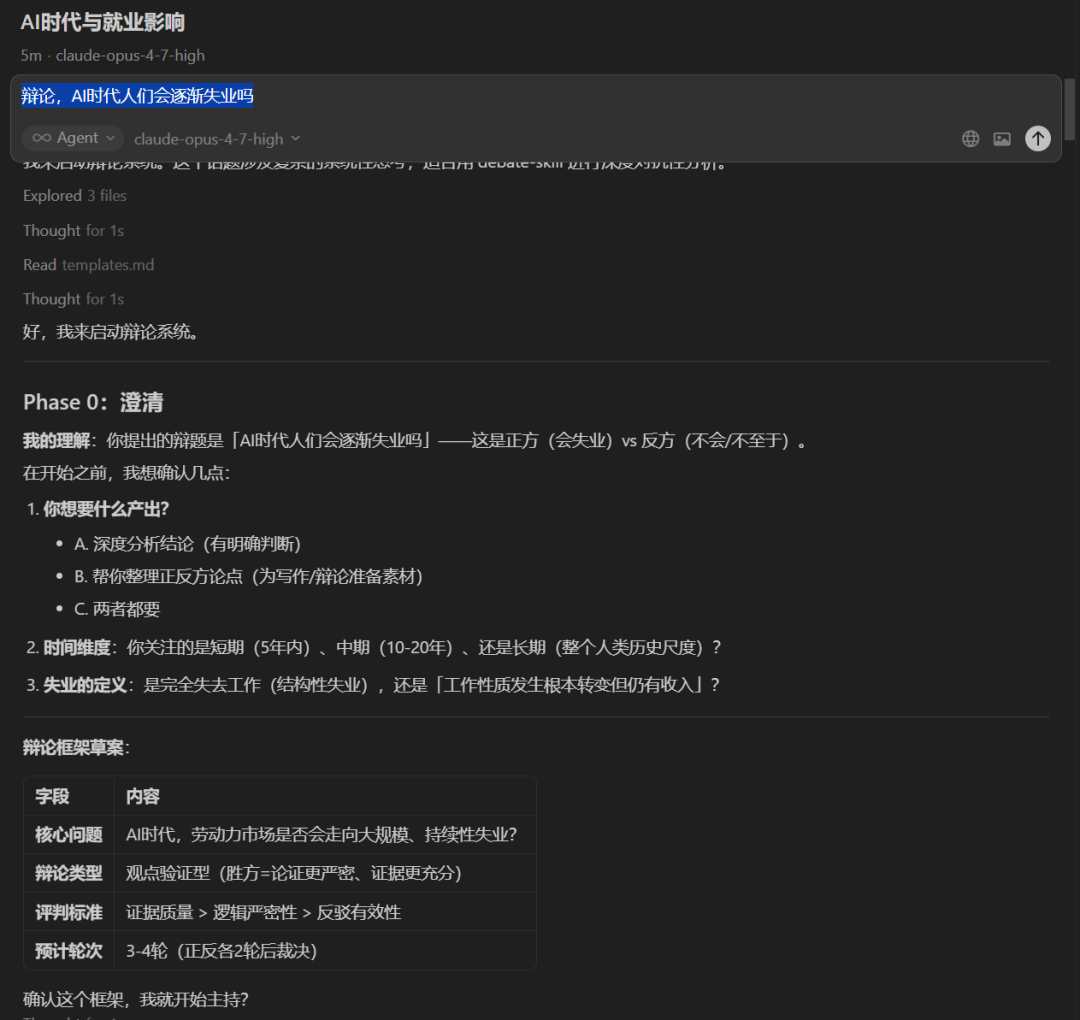
Task: Click the scrollbar on the right edge
Action: coord(1069,109)
